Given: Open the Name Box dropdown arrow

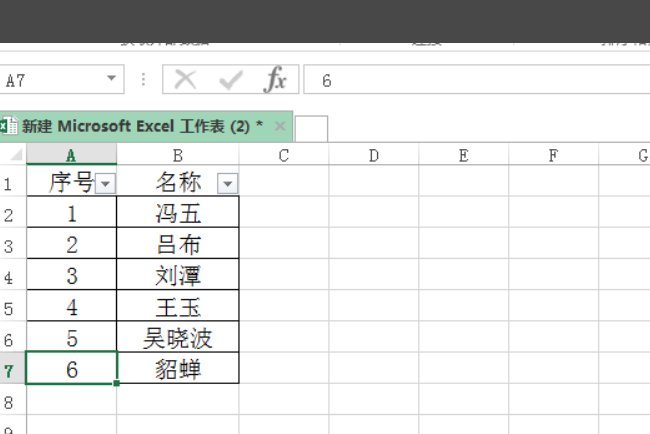Looking at the screenshot, I should pyautogui.click(x=111, y=78).
